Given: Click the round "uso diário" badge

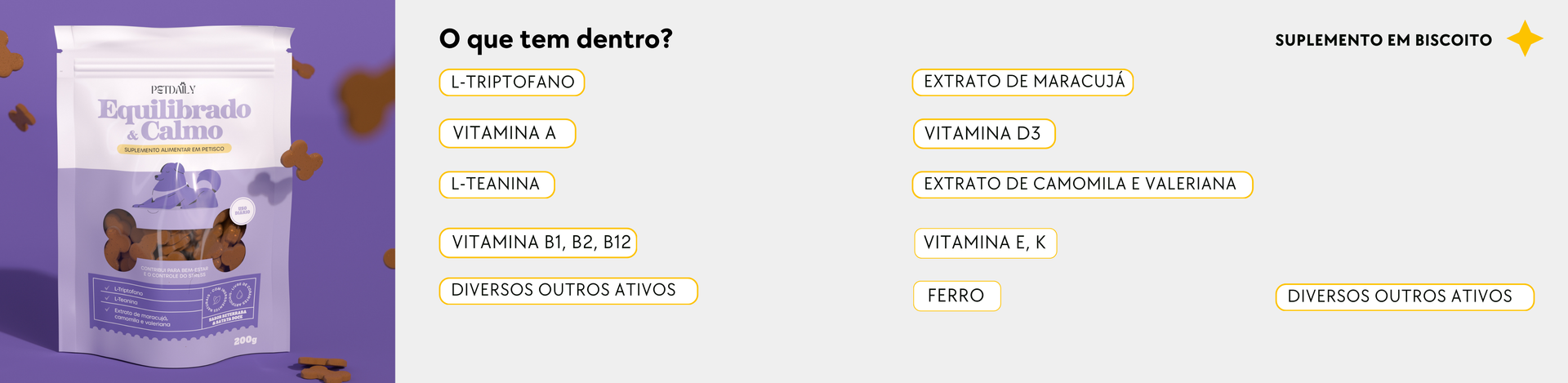Looking at the screenshot, I should click(x=242, y=212).
